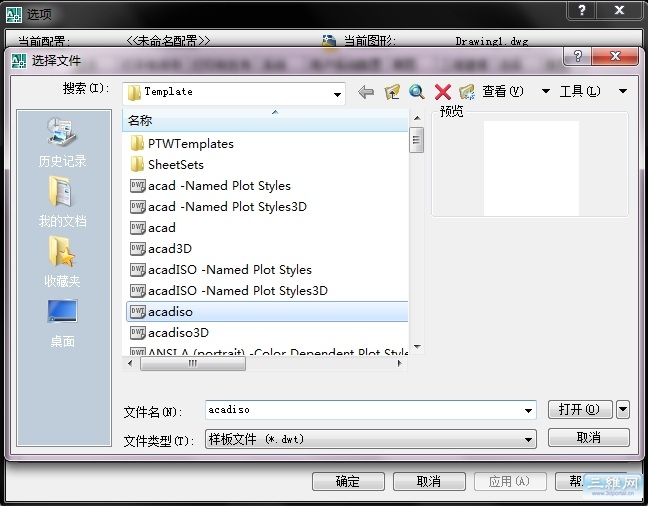Open History shortcut in sidebar
The image size is (648, 506).
click(62, 142)
